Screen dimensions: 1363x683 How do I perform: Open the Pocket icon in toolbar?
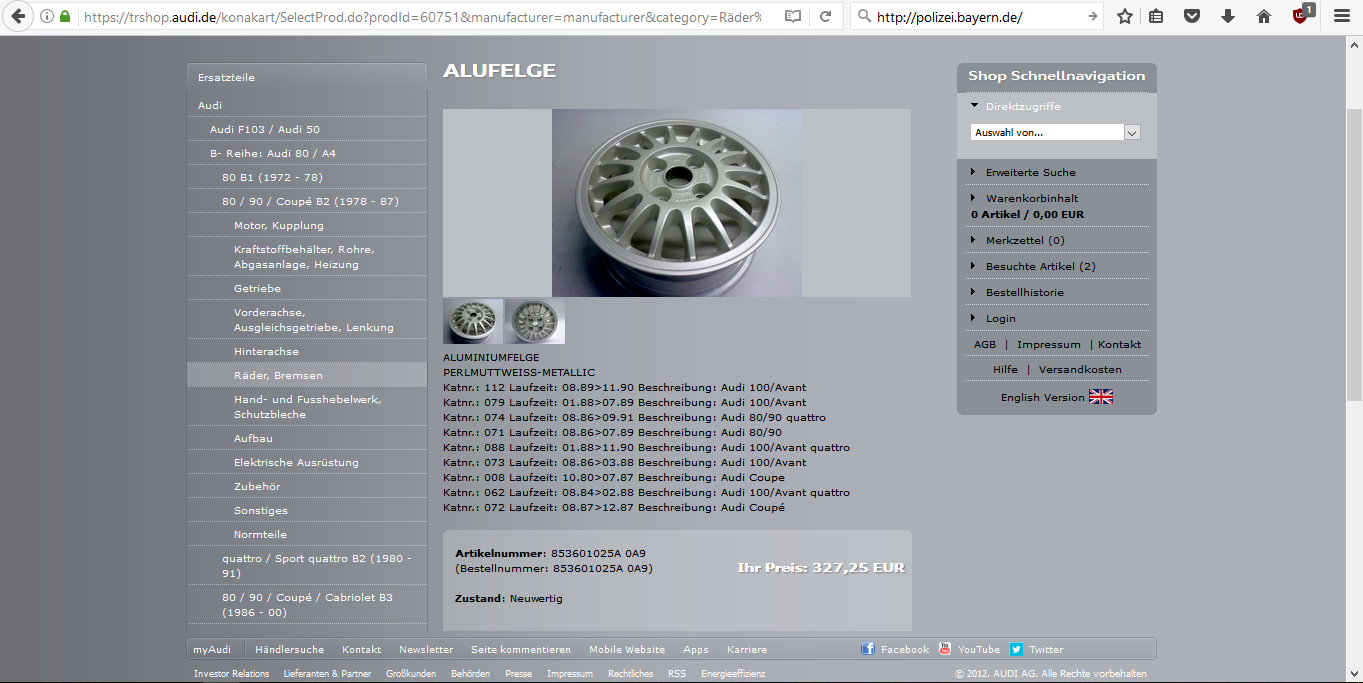point(1192,17)
